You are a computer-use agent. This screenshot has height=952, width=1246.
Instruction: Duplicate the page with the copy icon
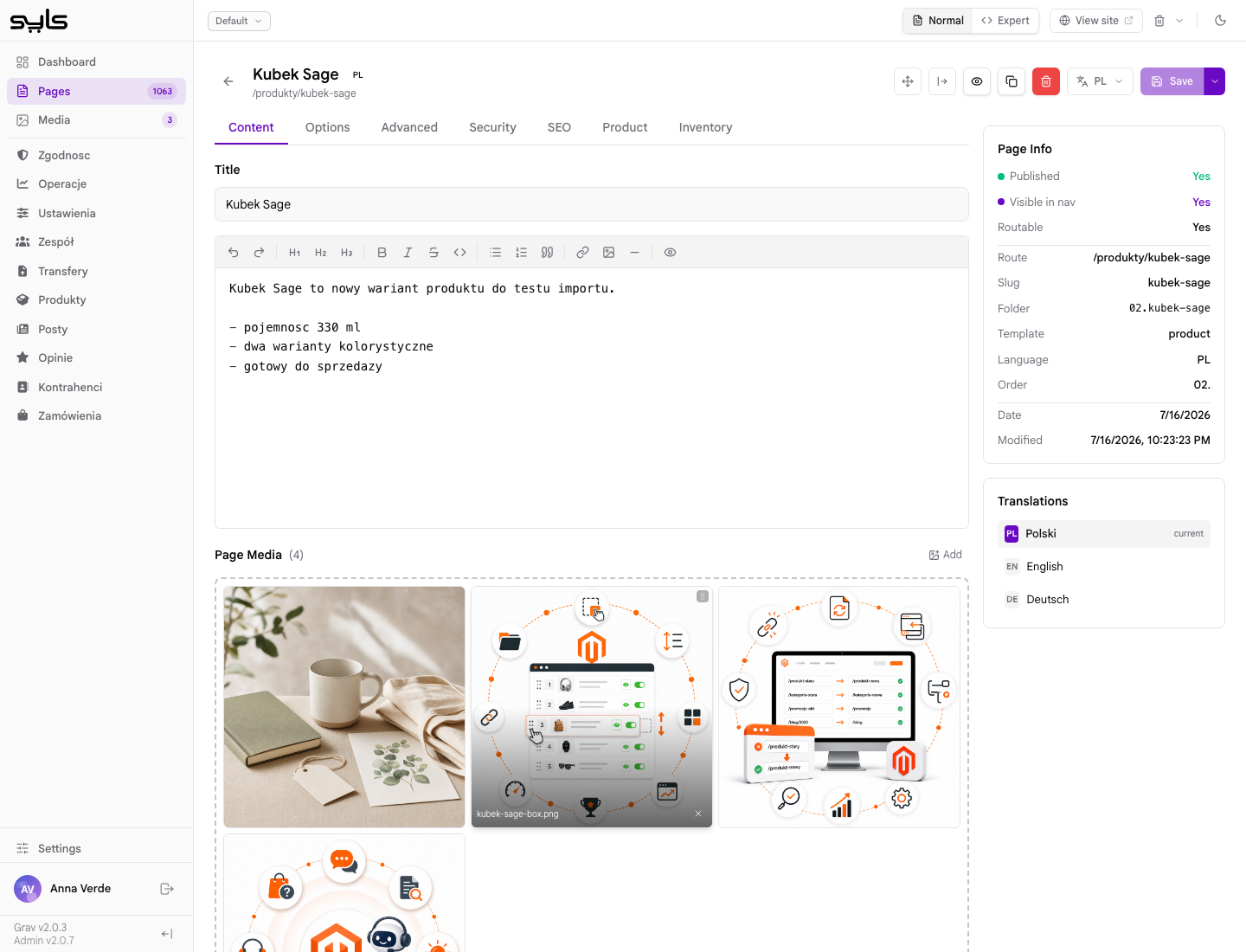(1012, 81)
